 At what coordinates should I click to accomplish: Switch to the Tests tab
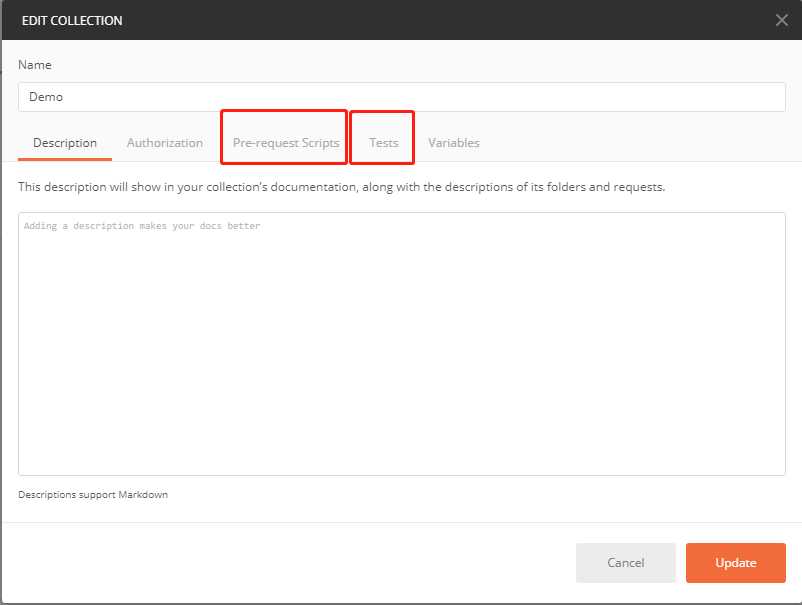point(384,143)
